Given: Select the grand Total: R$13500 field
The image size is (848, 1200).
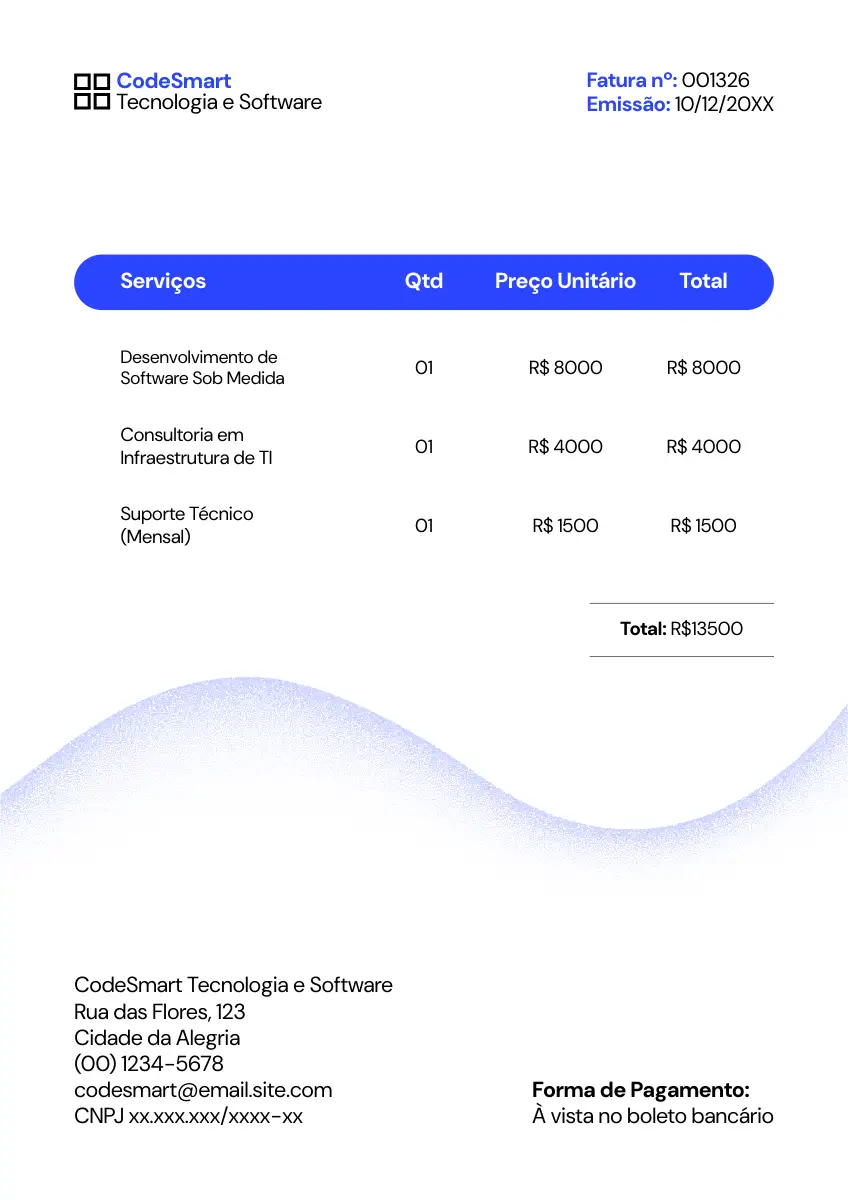Looking at the screenshot, I should (x=681, y=629).
